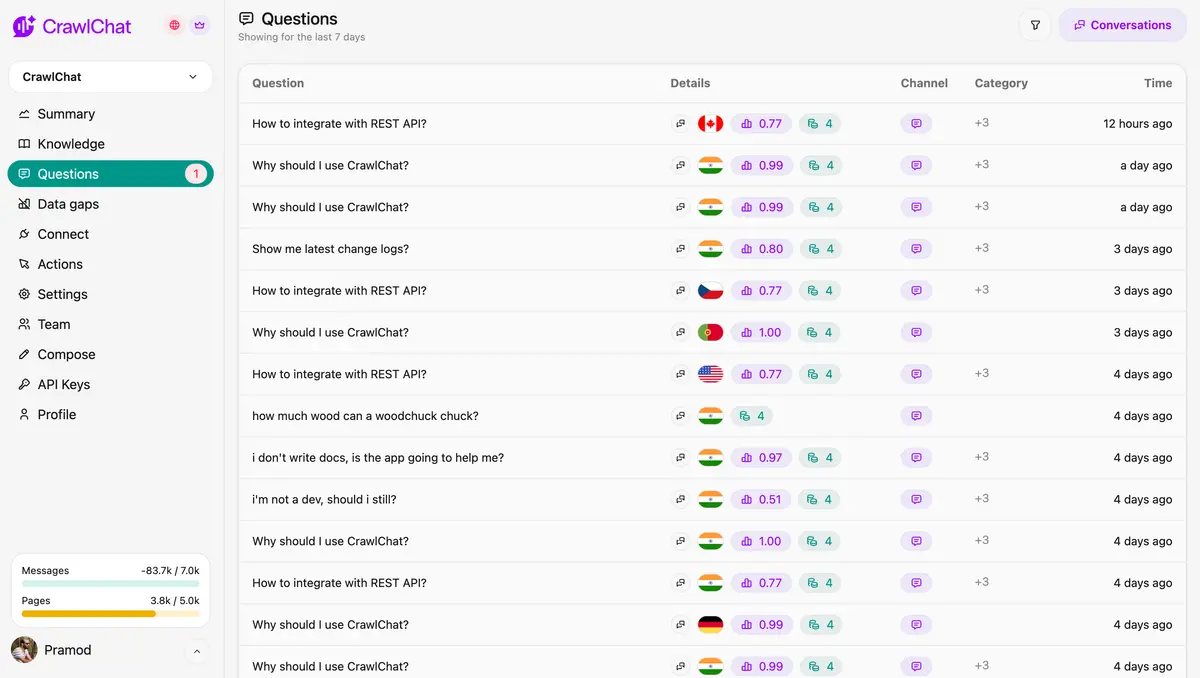Click the Questions icon in the page header
Viewport: 1200px width, 678px height.
click(245, 18)
